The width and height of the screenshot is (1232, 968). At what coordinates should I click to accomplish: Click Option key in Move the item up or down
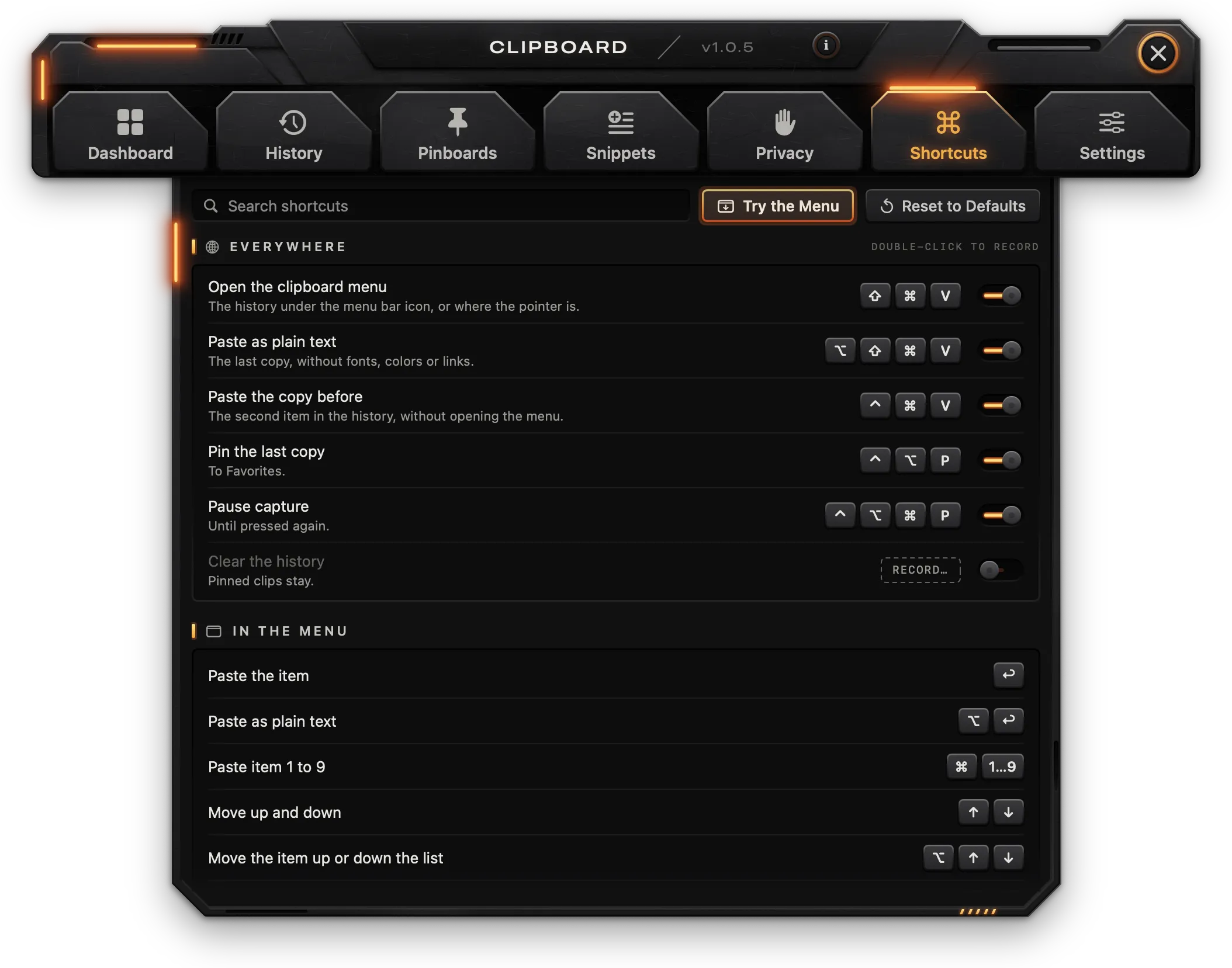pyautogui.click(x=938, y=858)
